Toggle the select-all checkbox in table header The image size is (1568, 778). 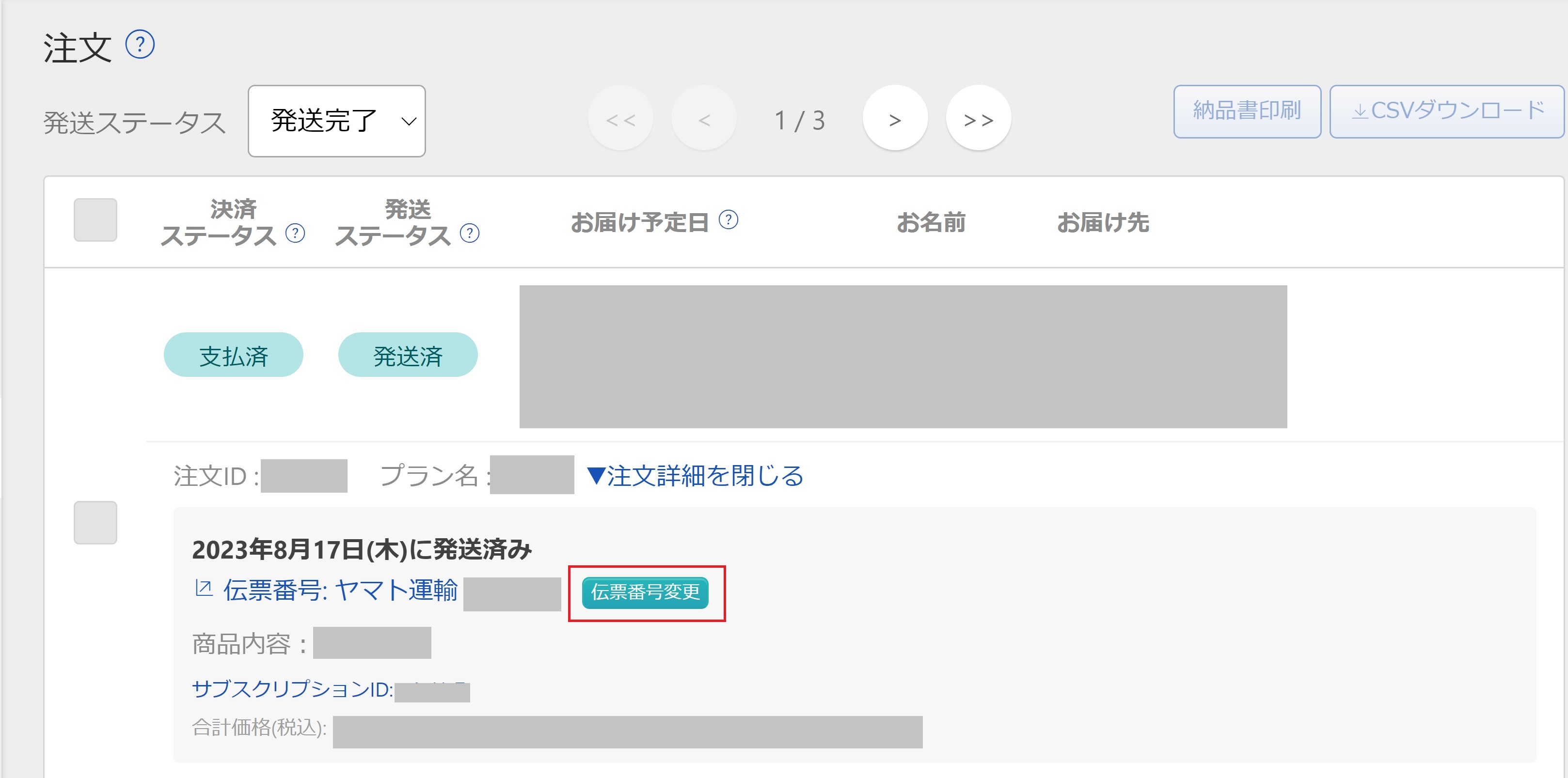[95, 219]
